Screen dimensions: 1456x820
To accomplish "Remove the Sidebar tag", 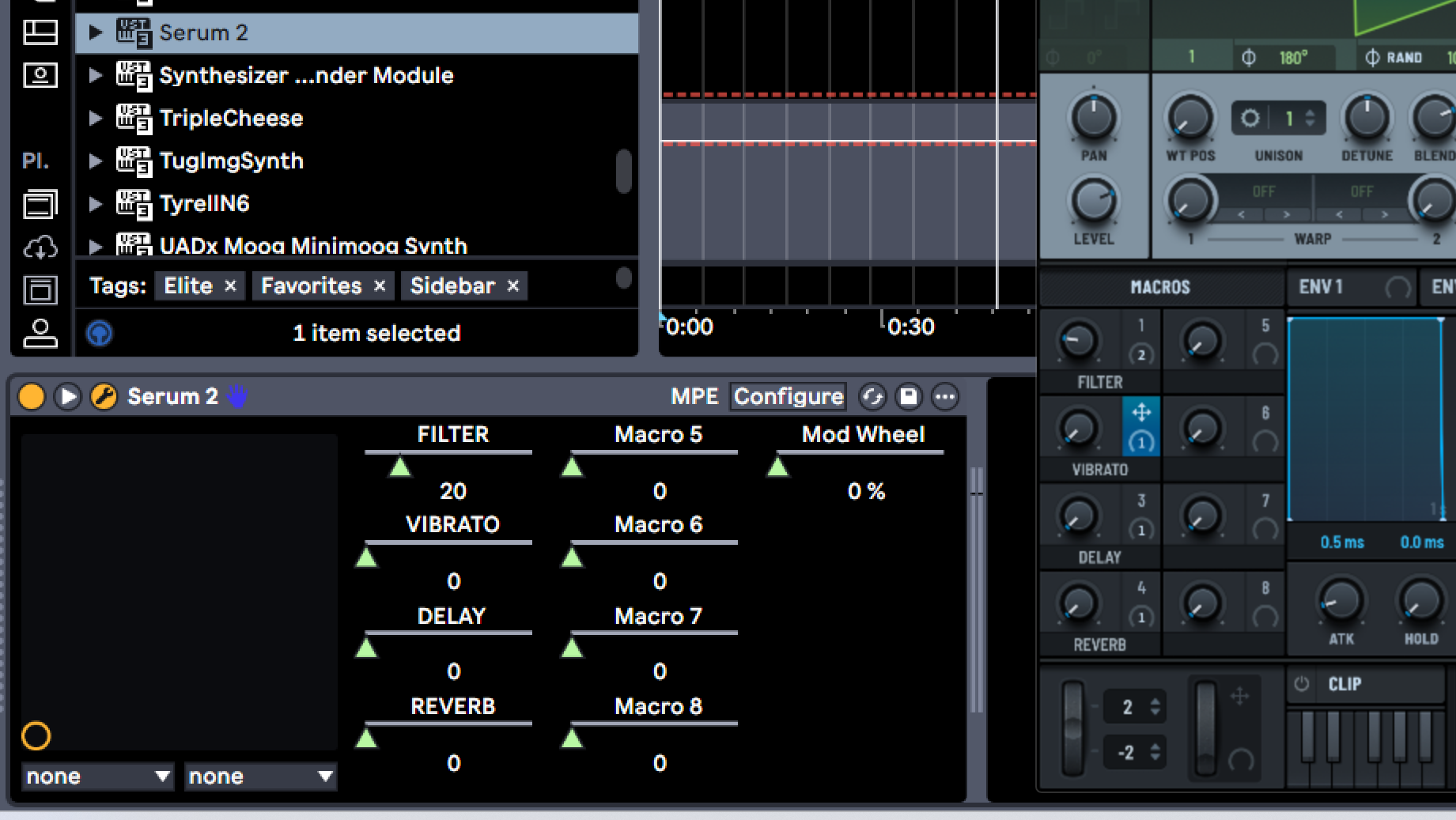I will coord(513,285).
